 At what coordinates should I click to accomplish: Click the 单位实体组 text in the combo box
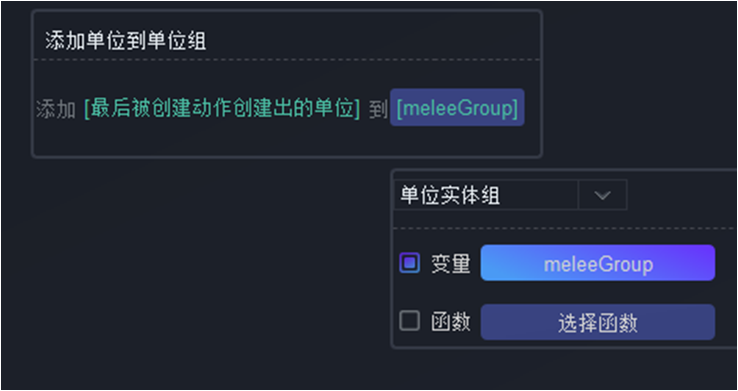[450, 195]
